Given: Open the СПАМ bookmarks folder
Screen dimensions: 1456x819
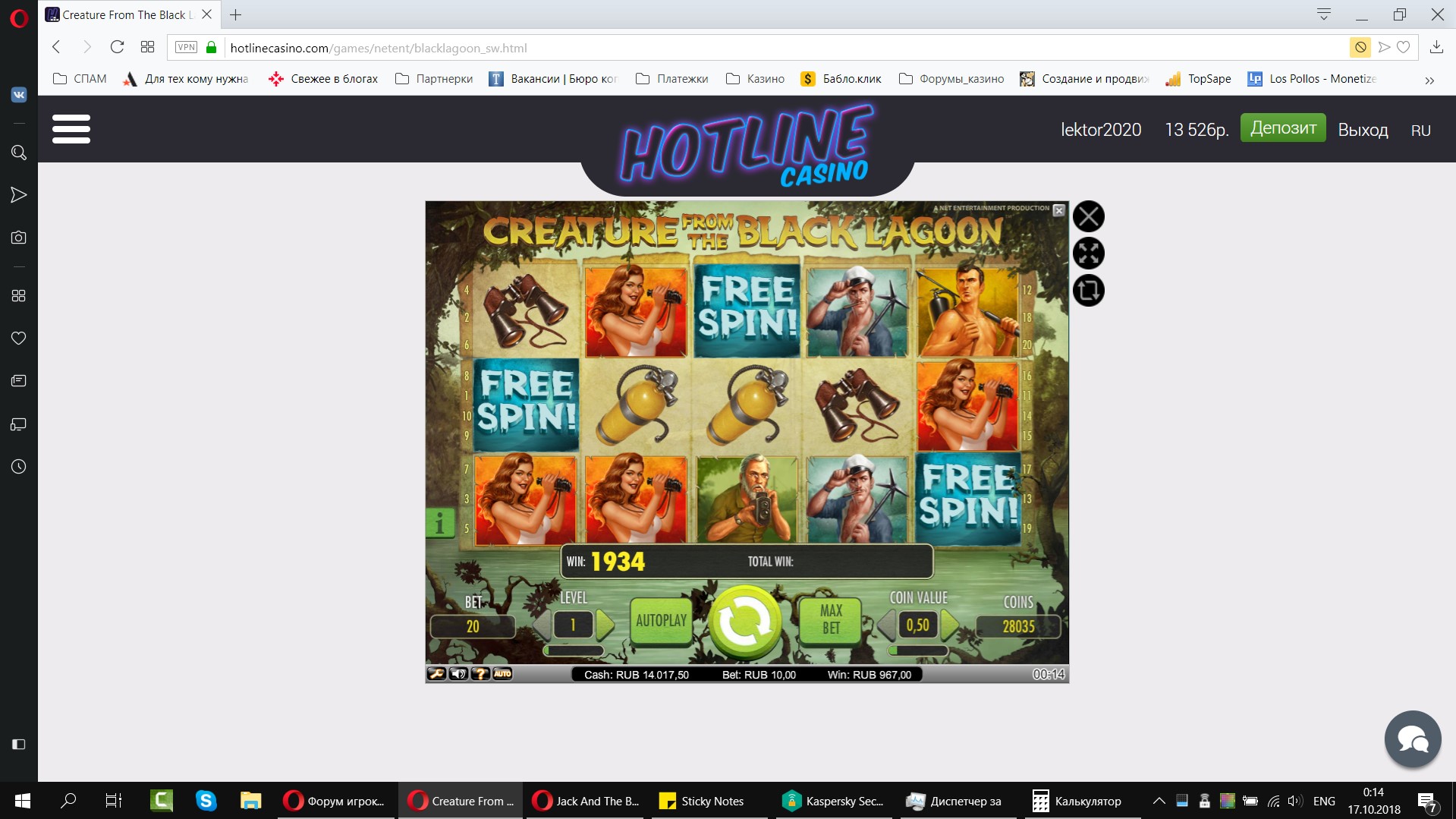Looking at the screenshot, I should pyautogui.click(x=80, y=79).
